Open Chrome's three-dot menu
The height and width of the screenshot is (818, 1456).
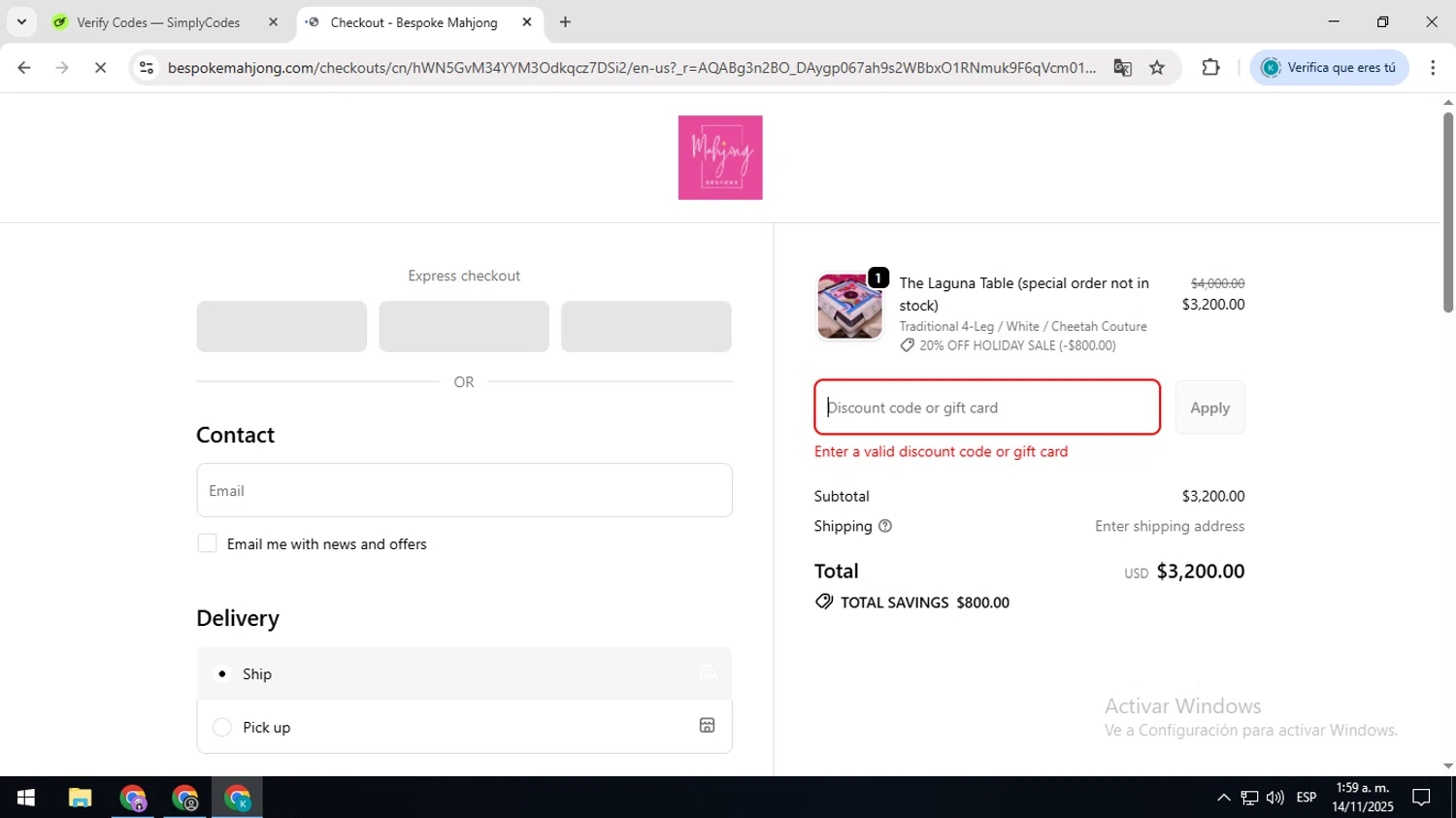(x=1433, y=68)
